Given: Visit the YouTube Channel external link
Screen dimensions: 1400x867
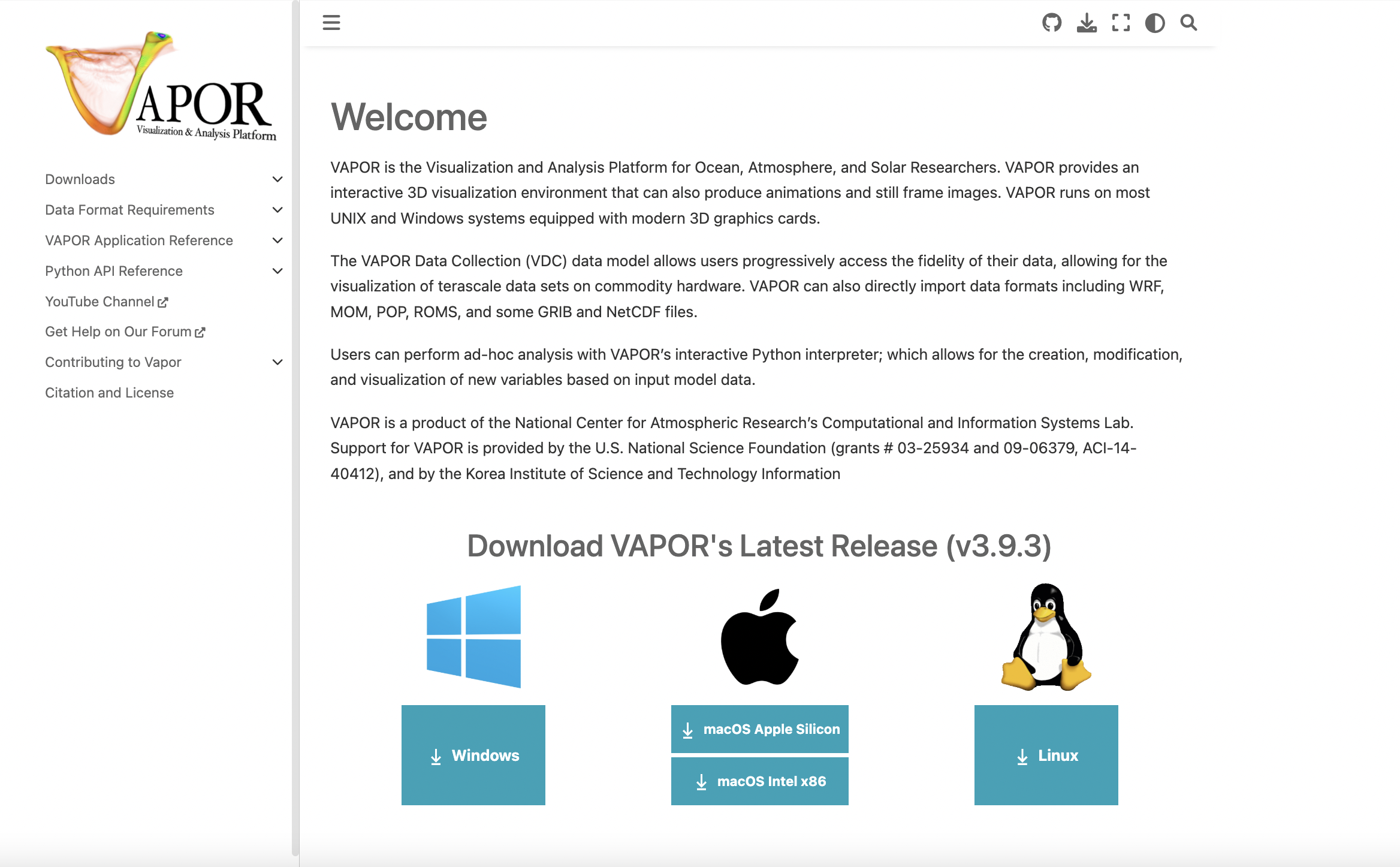Looking at the screenshot, I should (107, 302).
